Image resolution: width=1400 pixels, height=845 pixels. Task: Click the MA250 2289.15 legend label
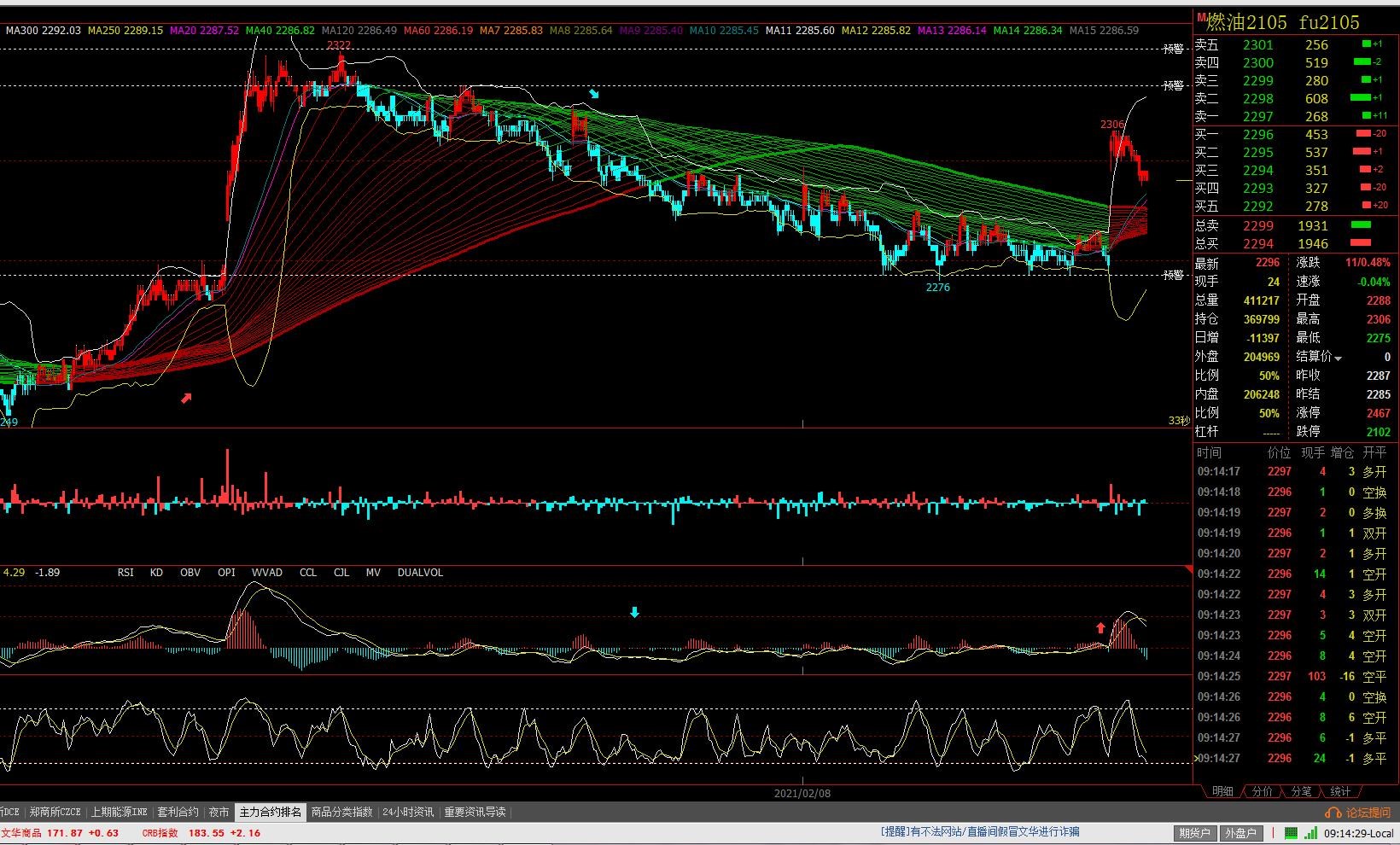125,30
